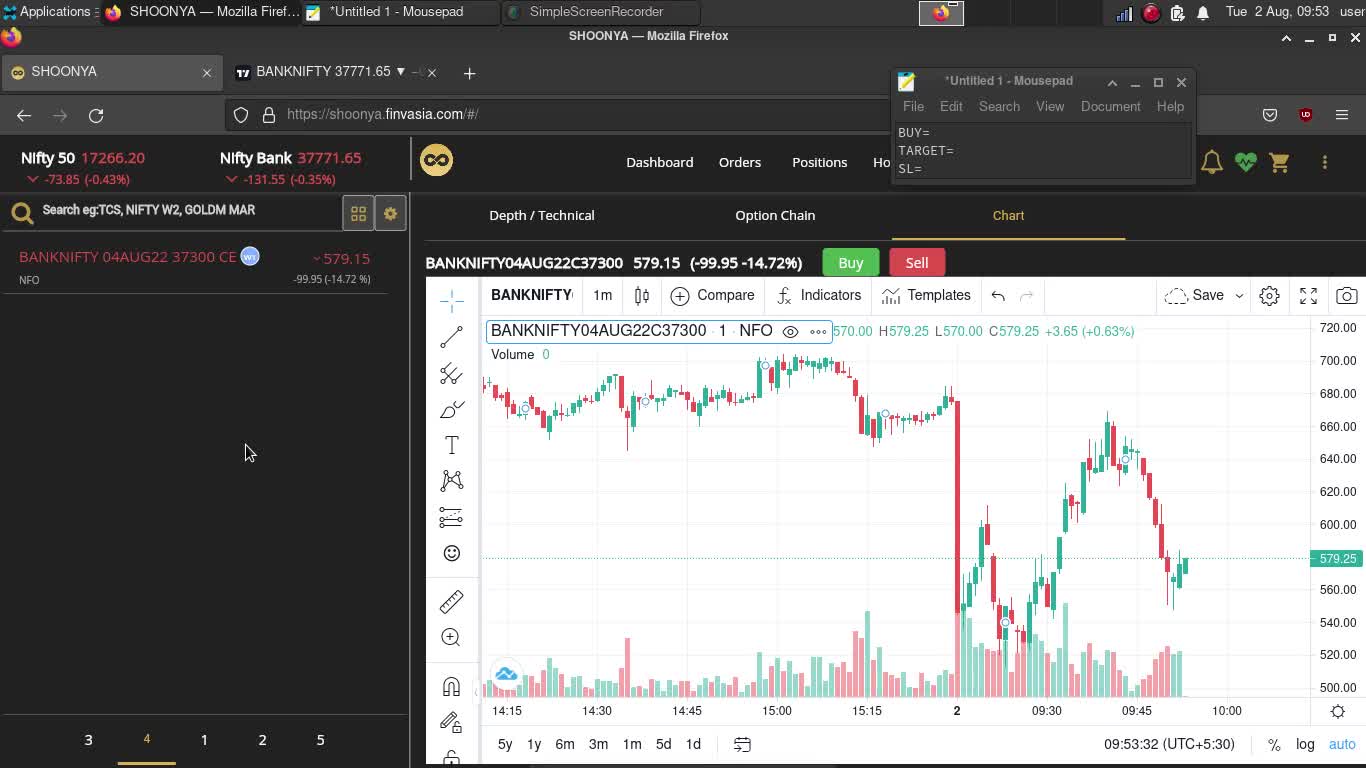The width and height of the screenshot is (1366, 768).
Task: Open the prediction and measurement tools
Action: pyautogui.click(x=451, y=517)
